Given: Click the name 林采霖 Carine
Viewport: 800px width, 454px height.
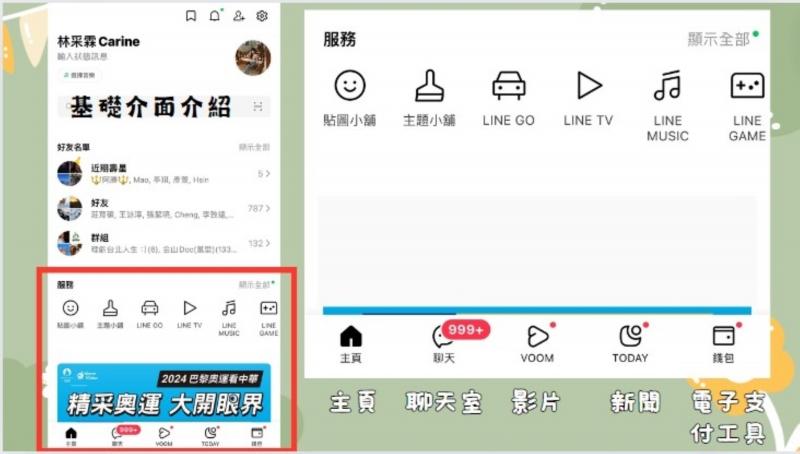Looking at the screenshot, I should 98,41.
